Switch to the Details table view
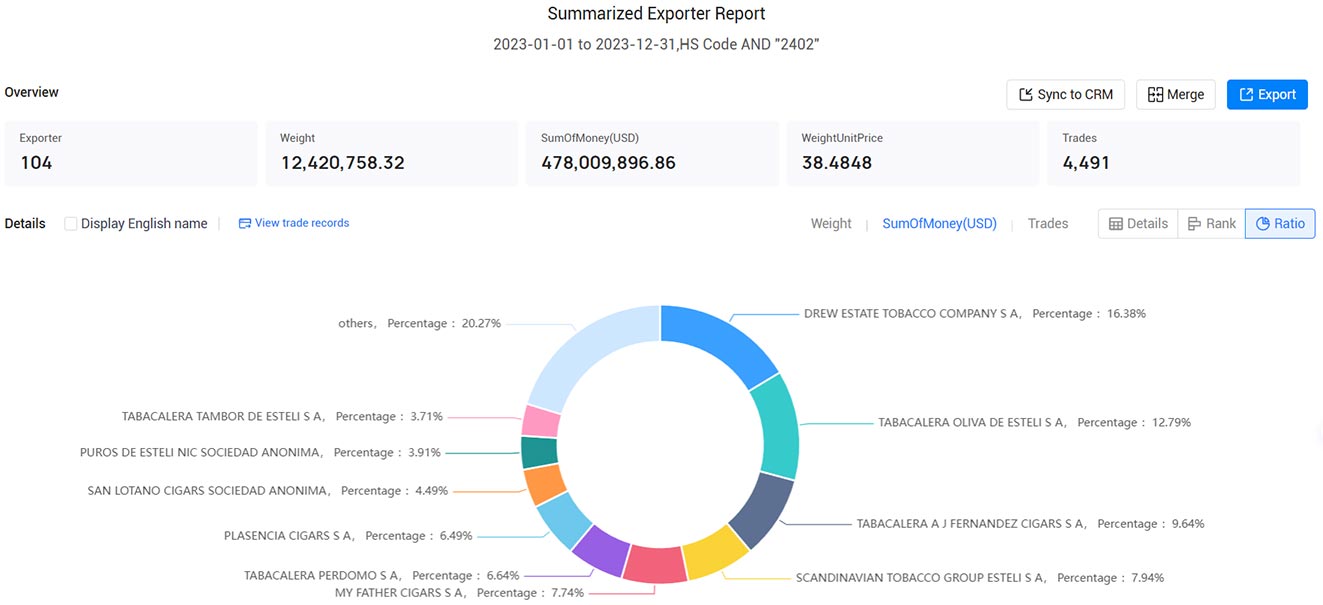 [1138, 224]
